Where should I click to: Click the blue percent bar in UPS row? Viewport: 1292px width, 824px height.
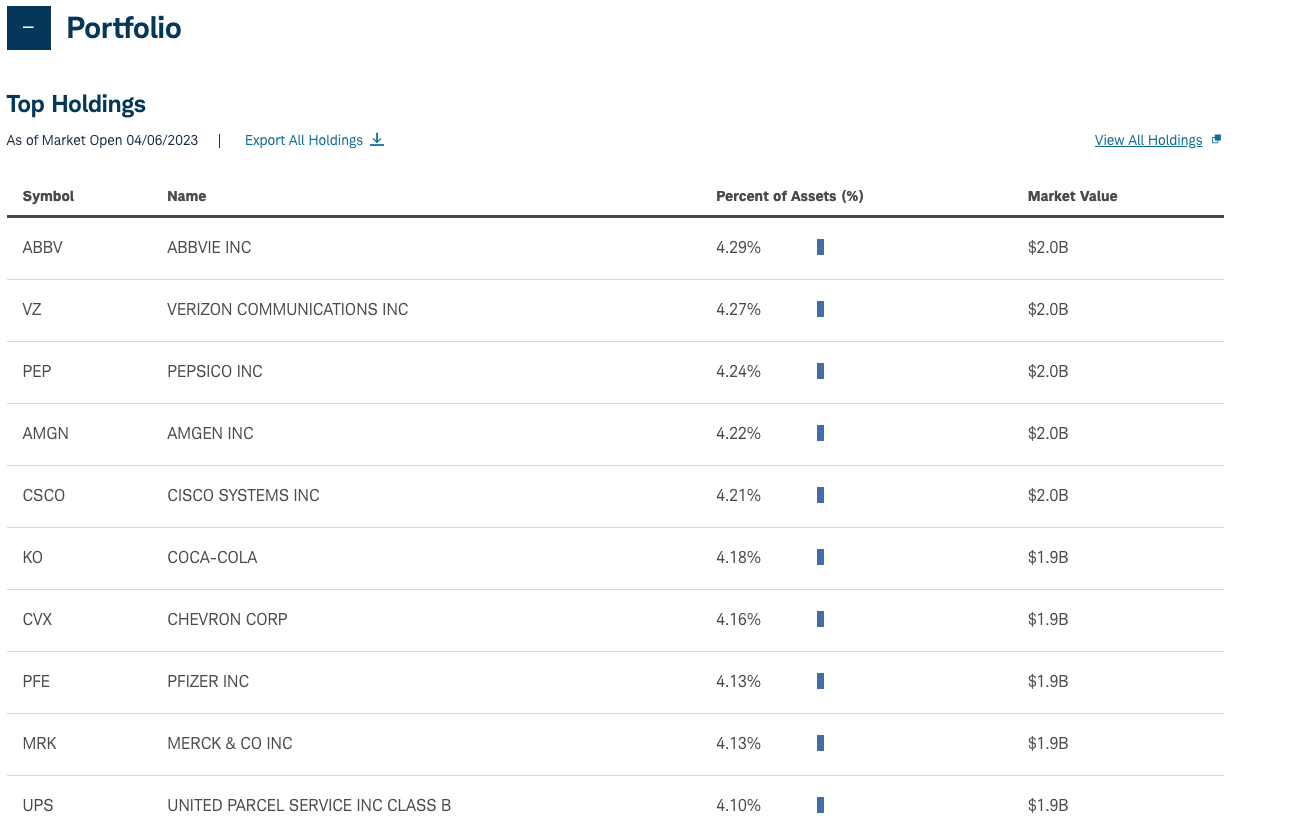click(x=820, y=805)
